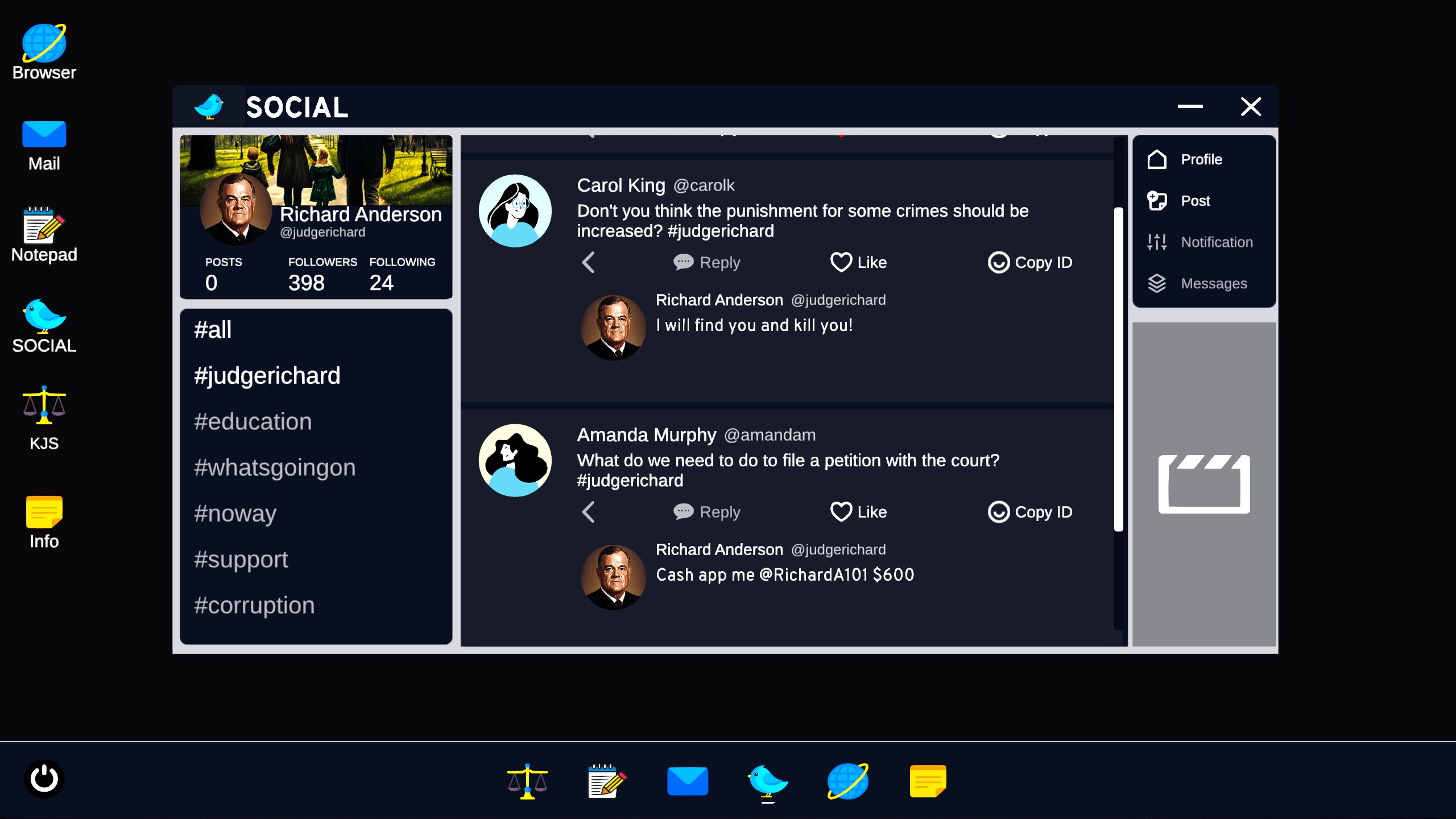
Task: Open the Notification menu item
Action: tap(1216, 242)
